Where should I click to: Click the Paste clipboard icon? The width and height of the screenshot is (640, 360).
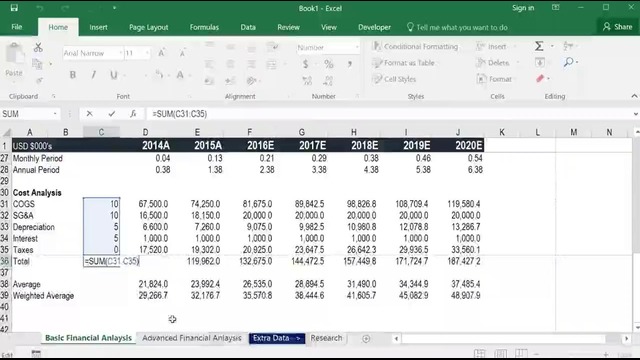tap(14, 54)
